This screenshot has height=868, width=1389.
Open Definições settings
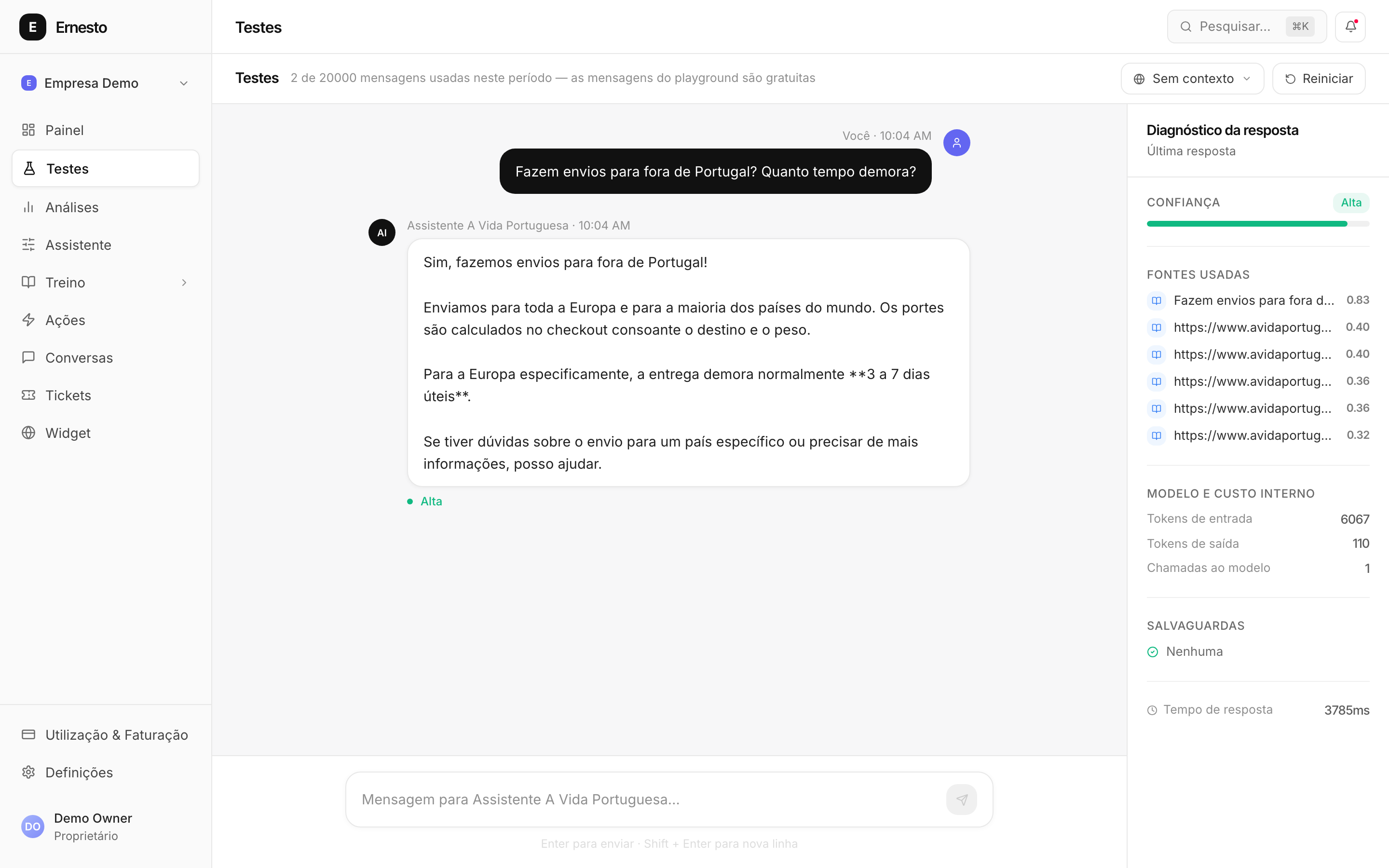[106, 772]
